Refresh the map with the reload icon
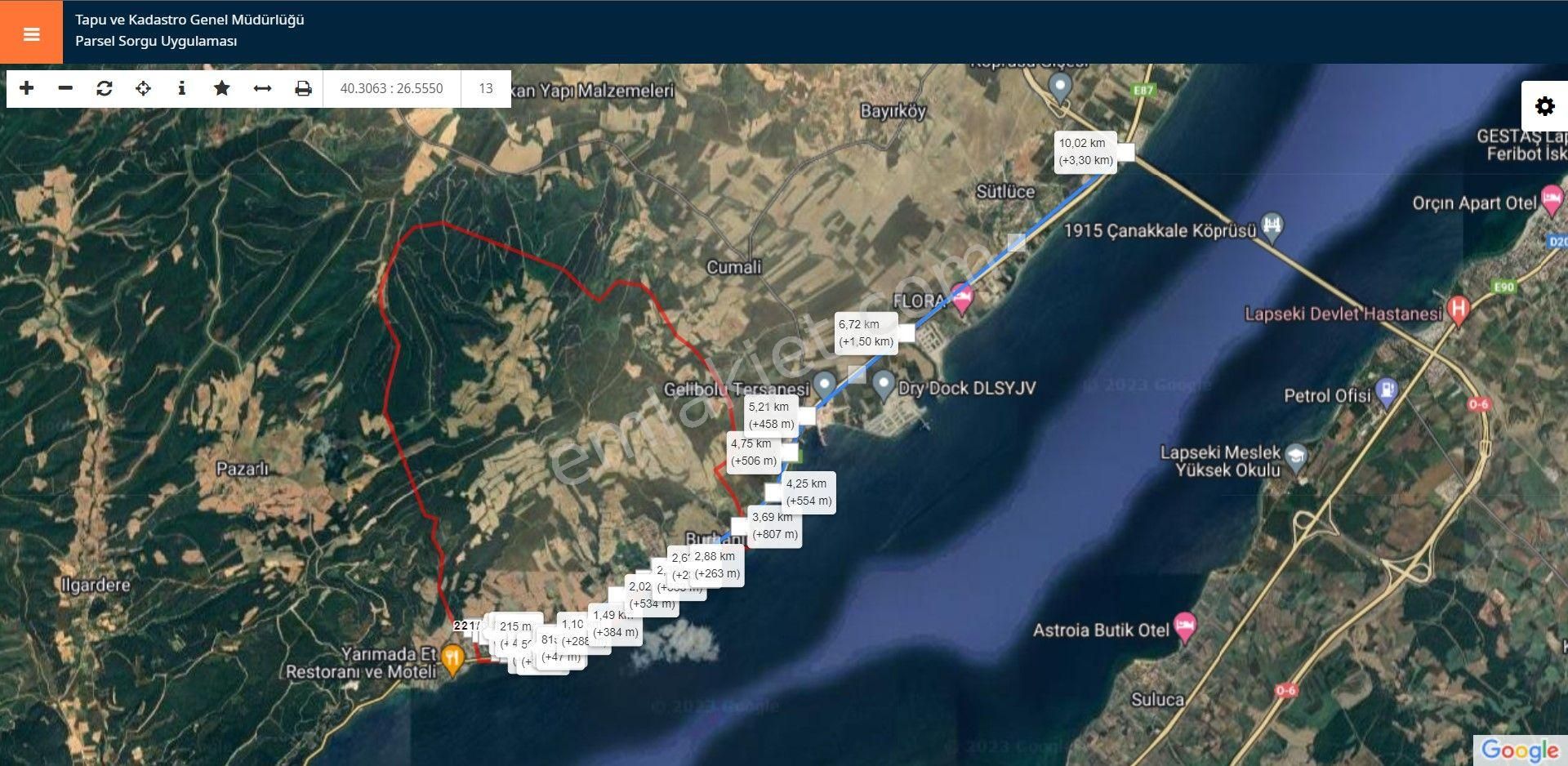This screenshot has width=1568, height=766. [104, 88]
